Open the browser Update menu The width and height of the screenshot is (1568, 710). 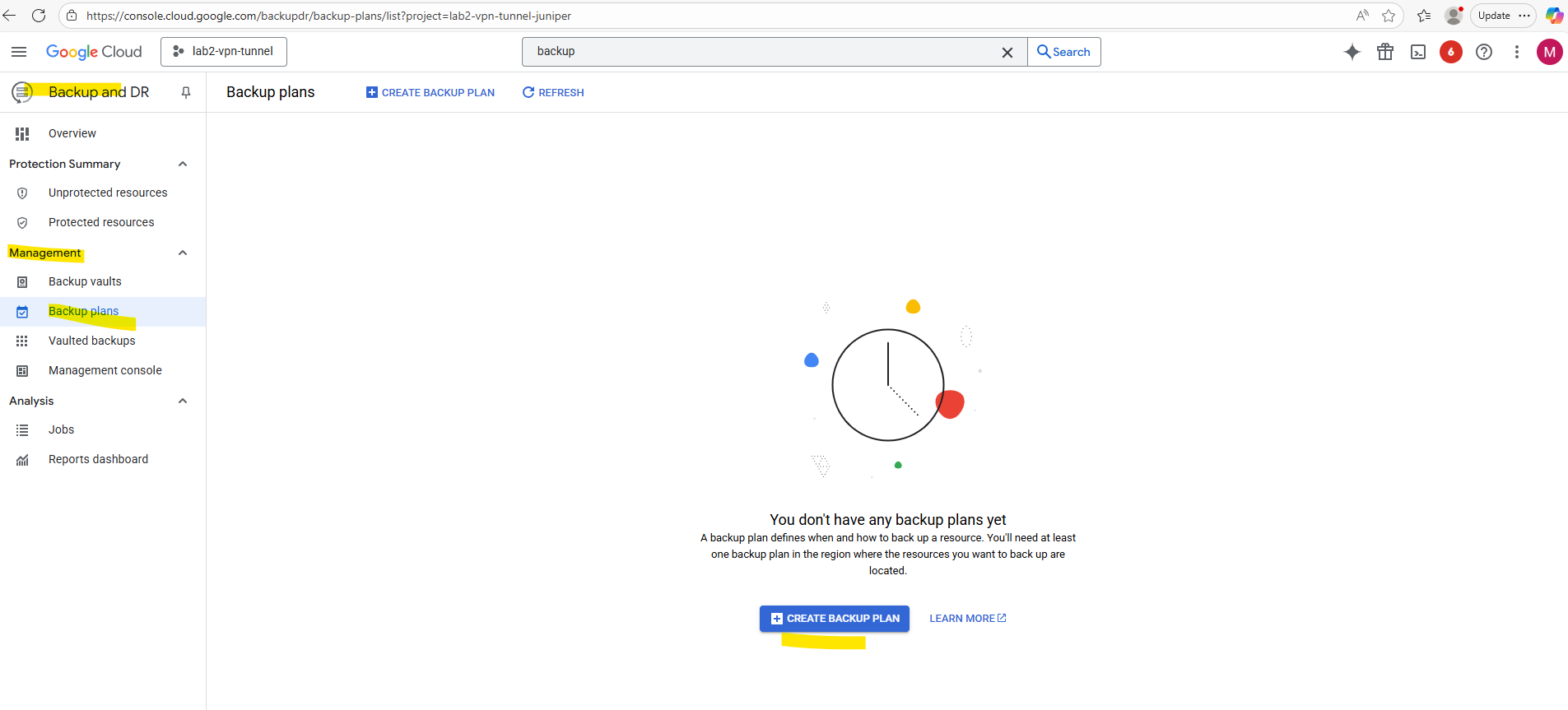coord(1503,16)
